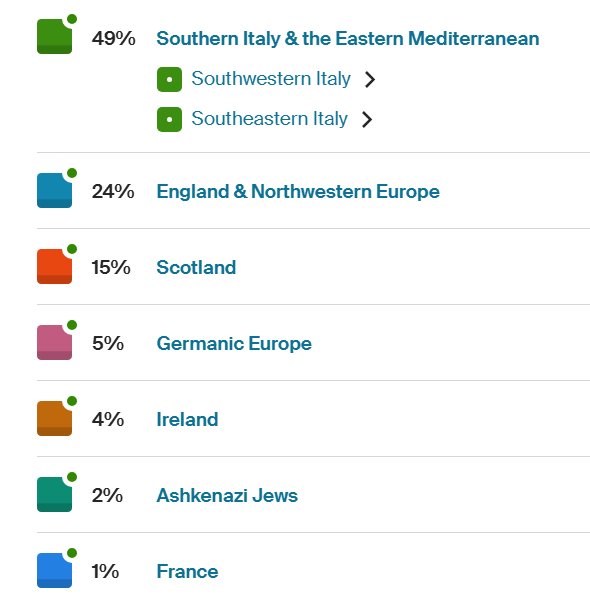Click the bright blue France color swatch

click(x=54, y=570)
